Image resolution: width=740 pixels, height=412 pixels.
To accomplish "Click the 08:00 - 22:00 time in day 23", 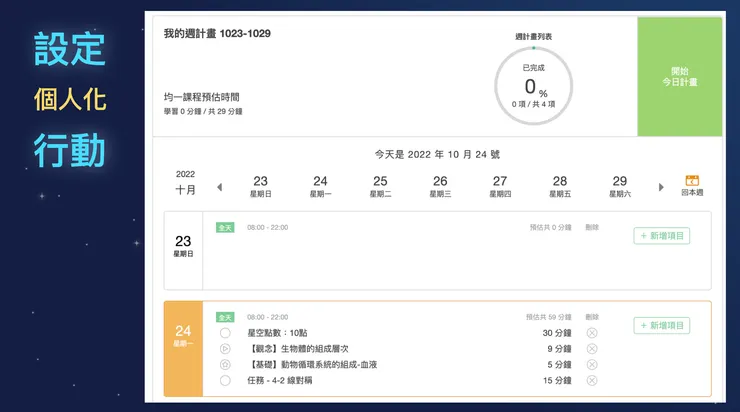I will coord(268,227).
